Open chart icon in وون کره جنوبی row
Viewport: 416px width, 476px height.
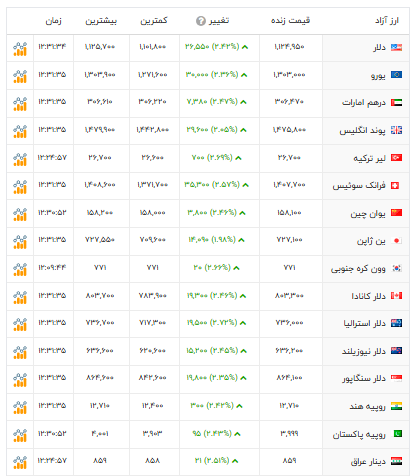tap(20, 270)
